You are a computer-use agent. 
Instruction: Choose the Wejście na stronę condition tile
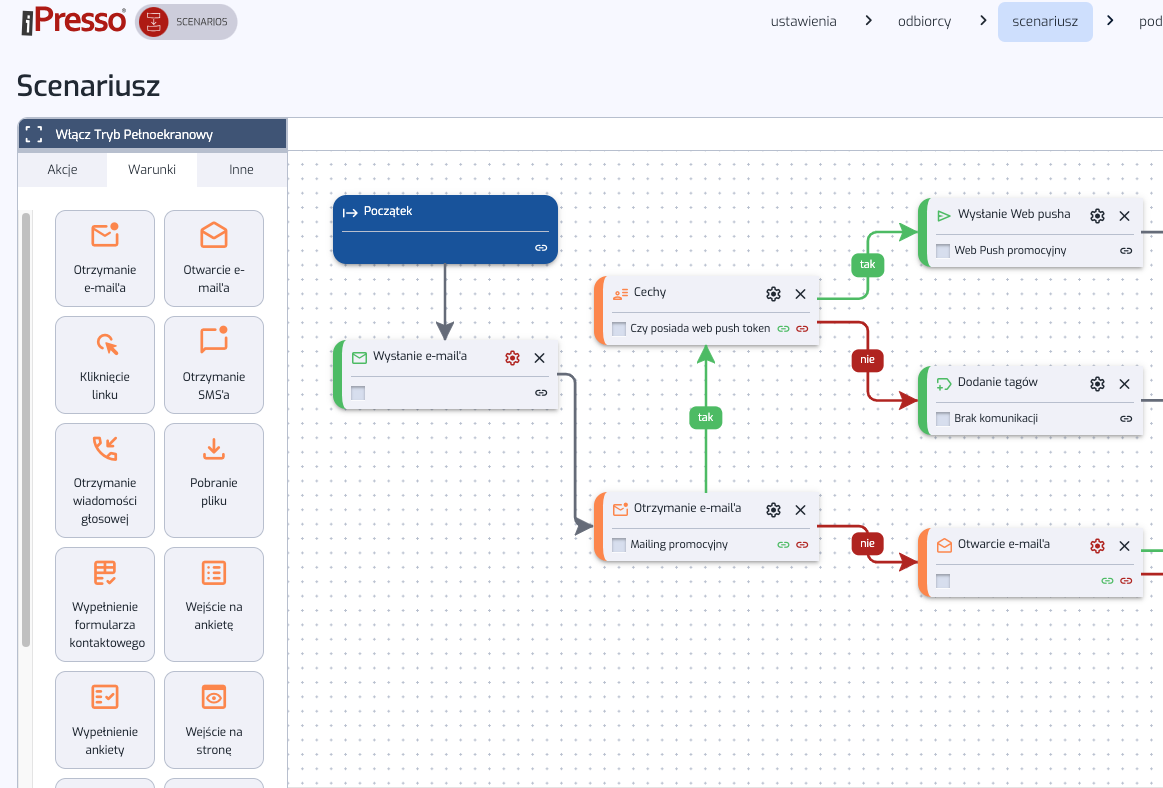[213, 720]
